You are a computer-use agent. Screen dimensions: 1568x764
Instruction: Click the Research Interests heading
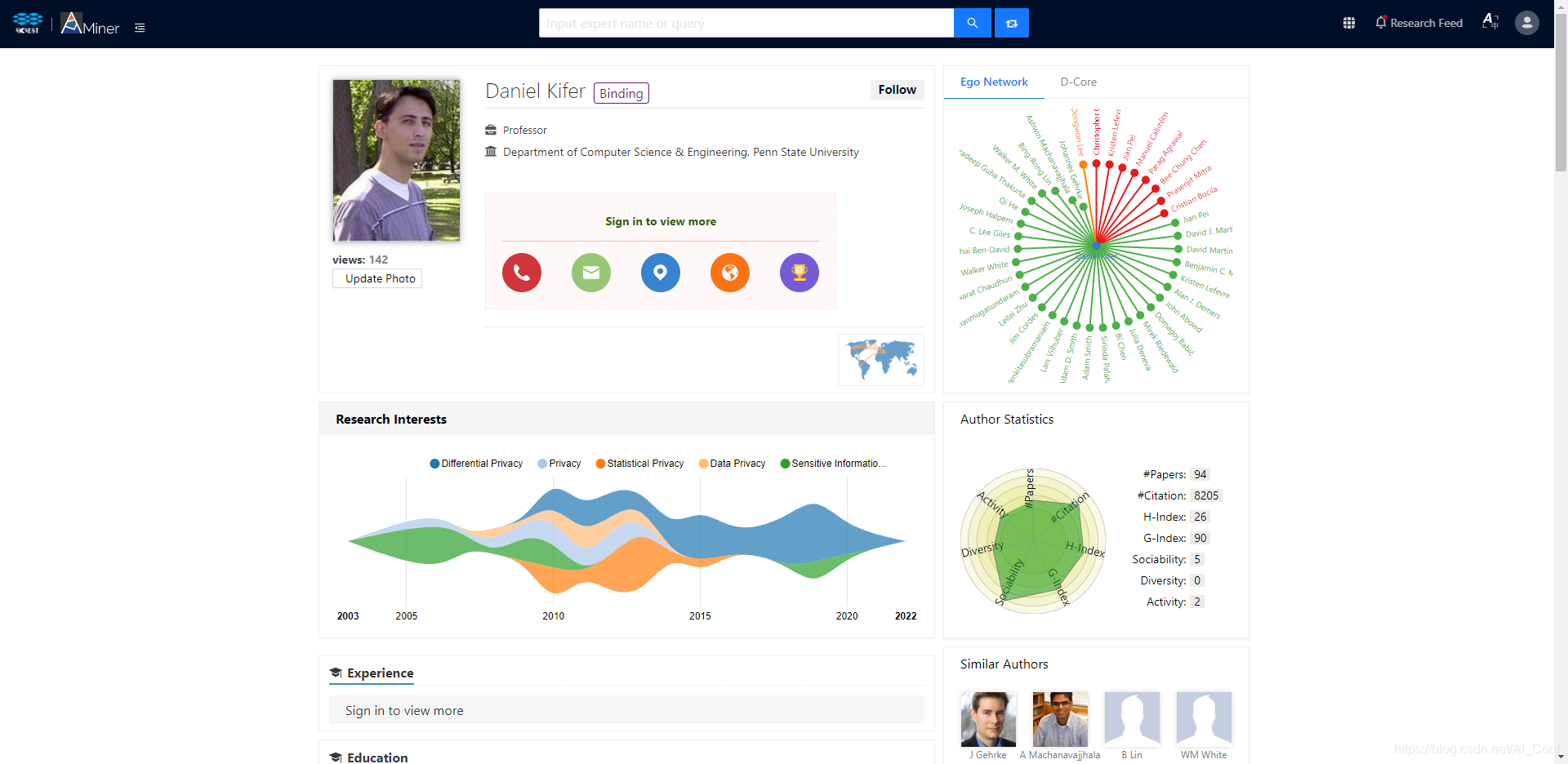pos(391,420)
